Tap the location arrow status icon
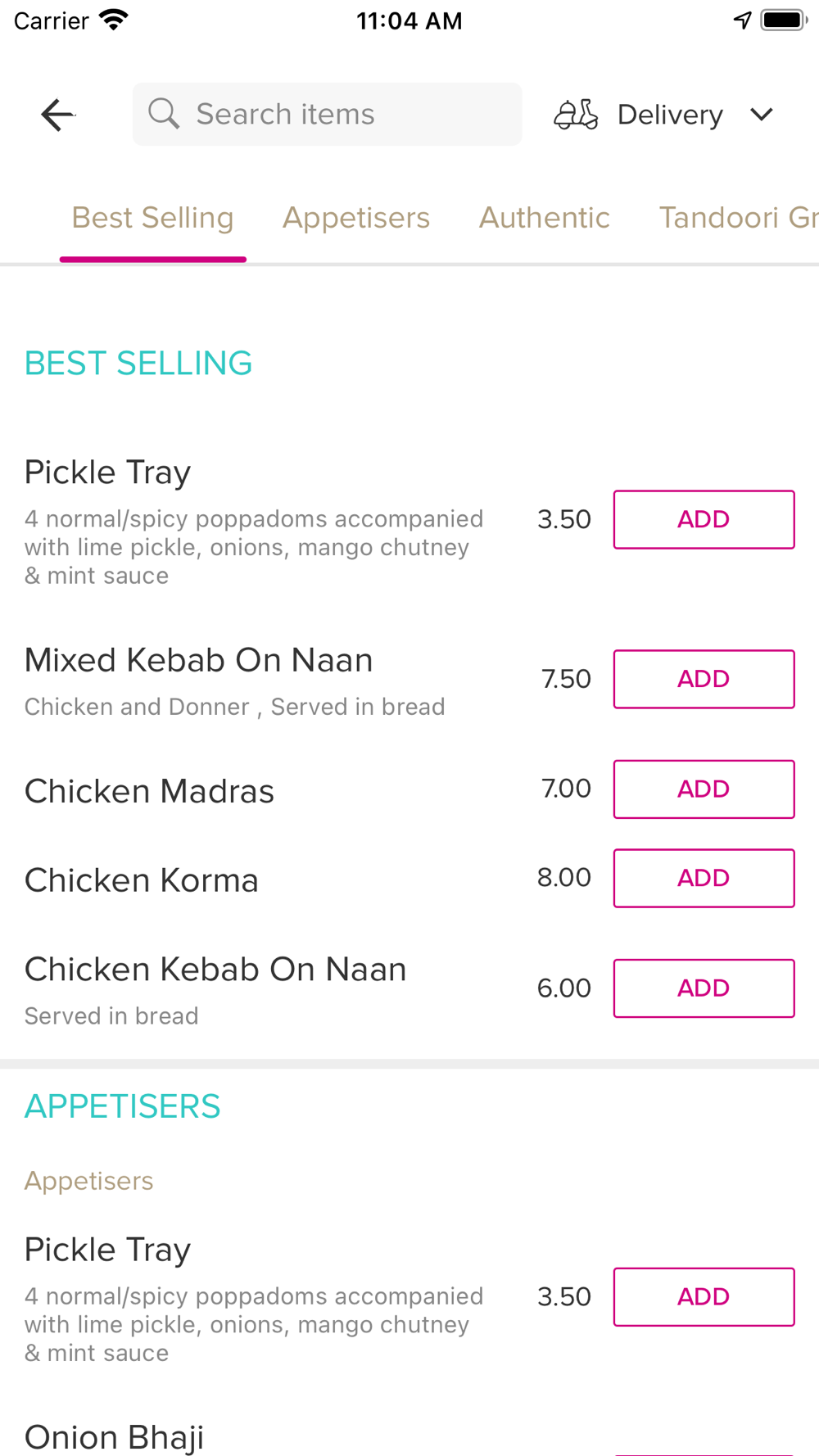Image resolution: width=819 pixels, height=1456 pixels. click(742, 20)
